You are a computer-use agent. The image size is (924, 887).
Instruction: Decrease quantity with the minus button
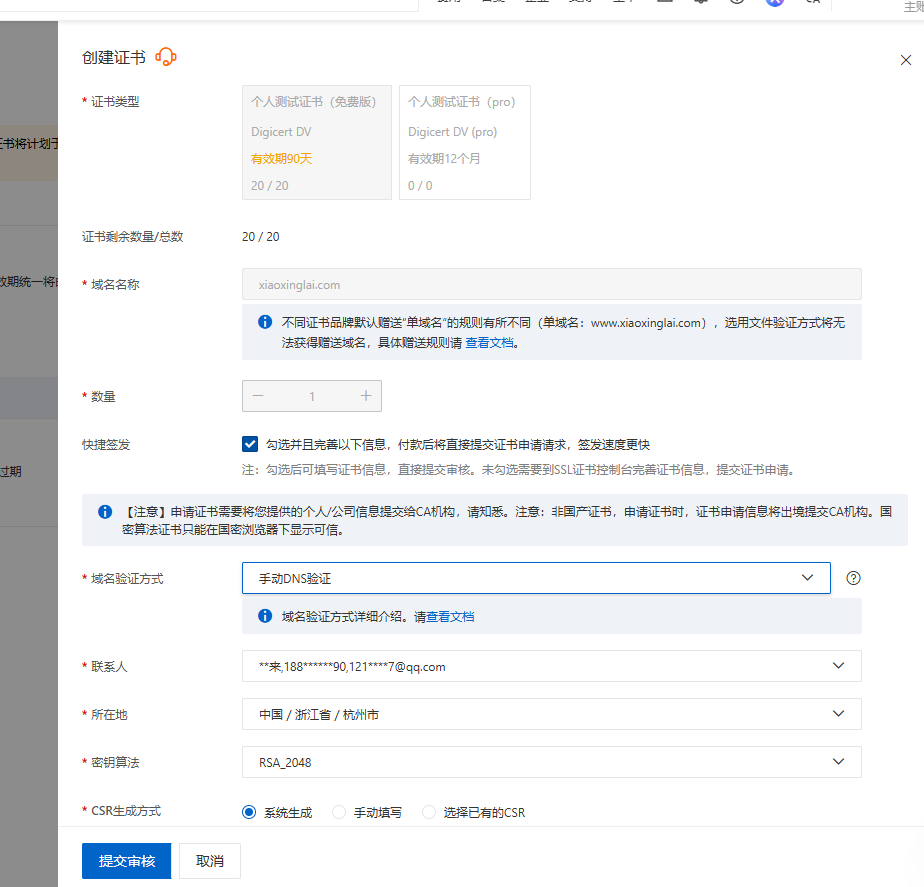coord(258,396)
